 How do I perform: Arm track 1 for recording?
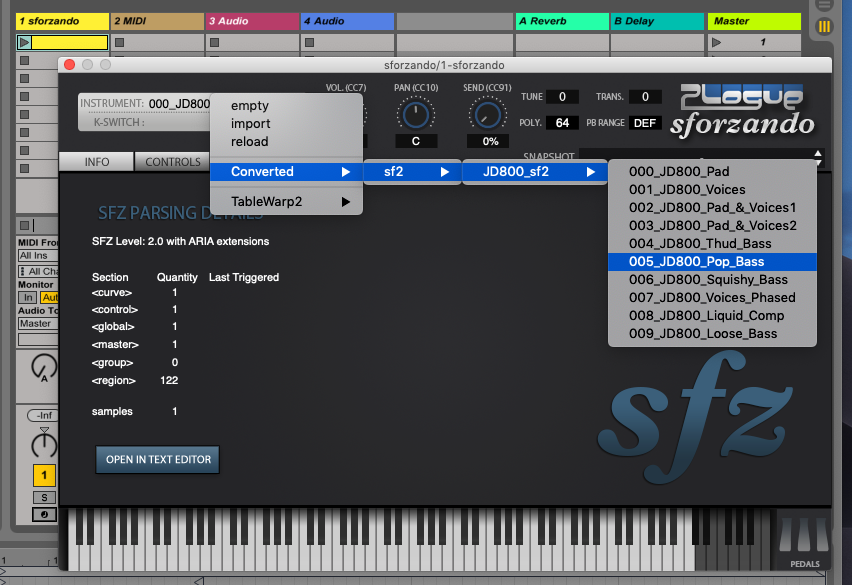point(44,514)
